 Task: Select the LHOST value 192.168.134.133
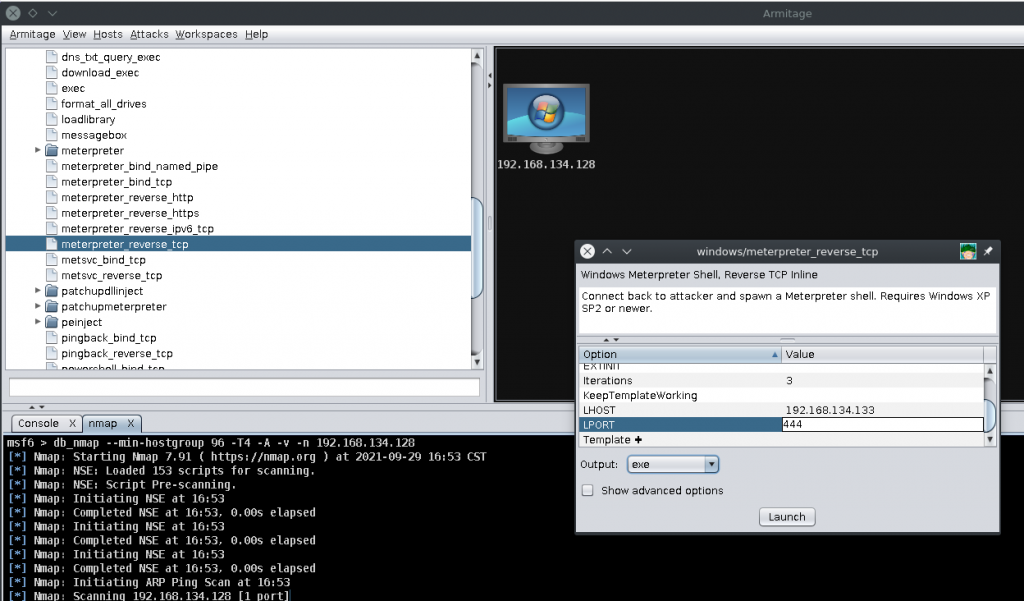pyautogui.click(x=829, y=410)
